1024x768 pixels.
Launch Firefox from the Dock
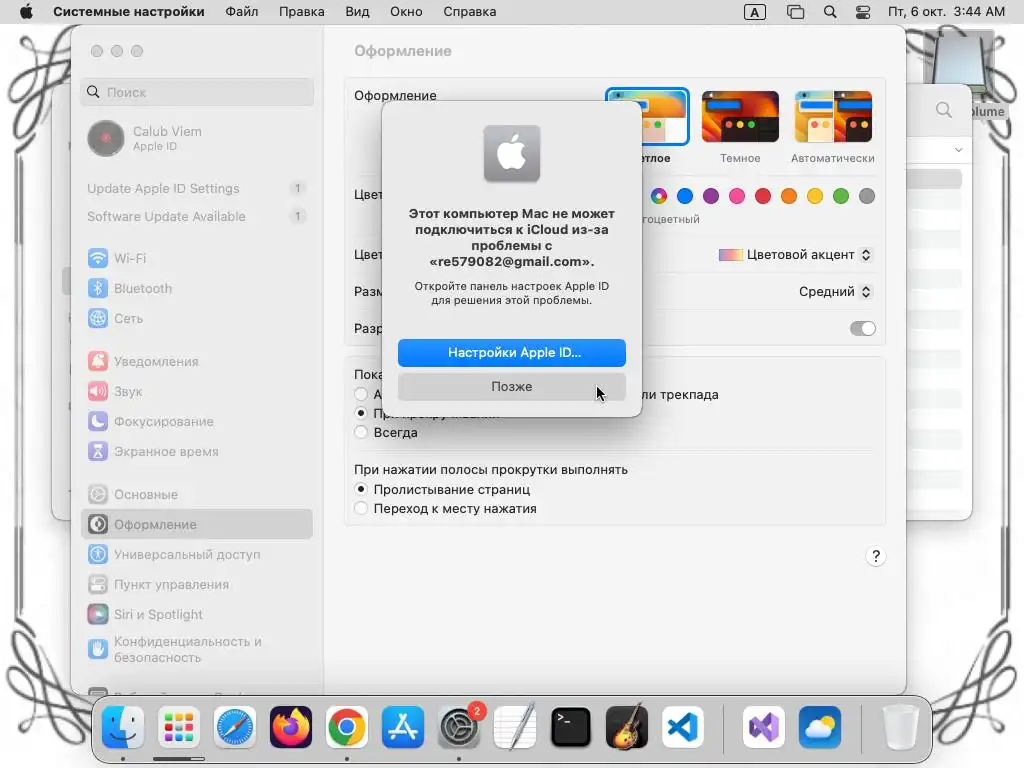click(x=291, y=727)
